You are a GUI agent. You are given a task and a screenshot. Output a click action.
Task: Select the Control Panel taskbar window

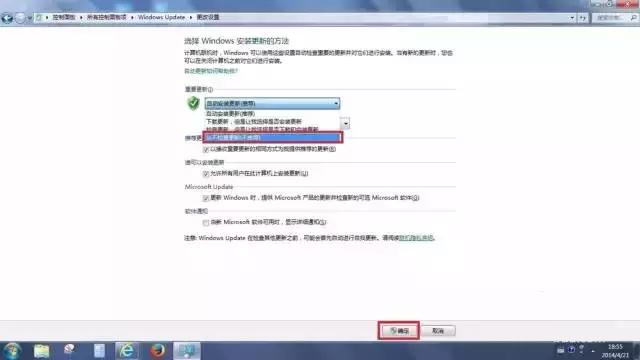[x=187, y=351]
